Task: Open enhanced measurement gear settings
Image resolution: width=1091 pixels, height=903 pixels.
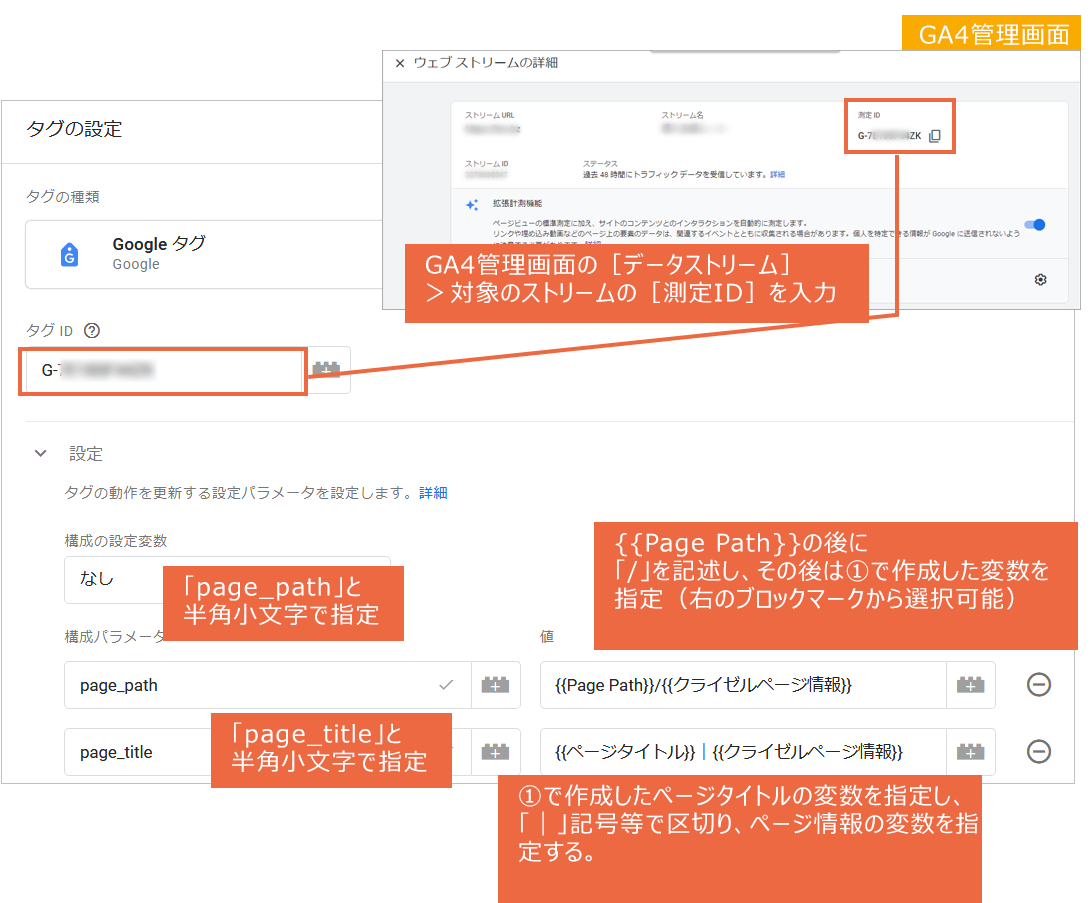Action: click(1040, 280)
